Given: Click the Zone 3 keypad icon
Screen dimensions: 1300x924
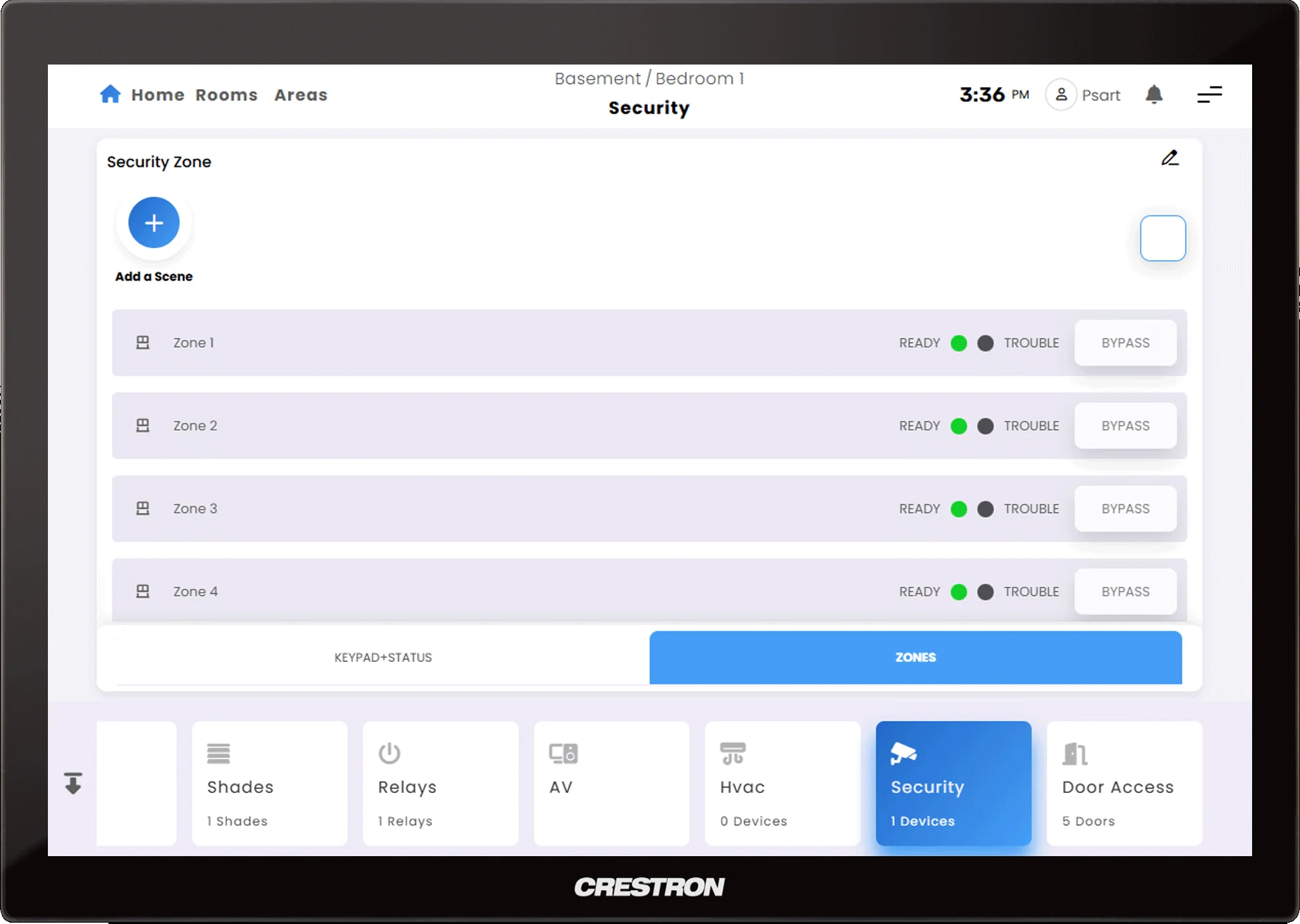Looking at the screenshot, I should pyautogui.click(x=142, y=509).
